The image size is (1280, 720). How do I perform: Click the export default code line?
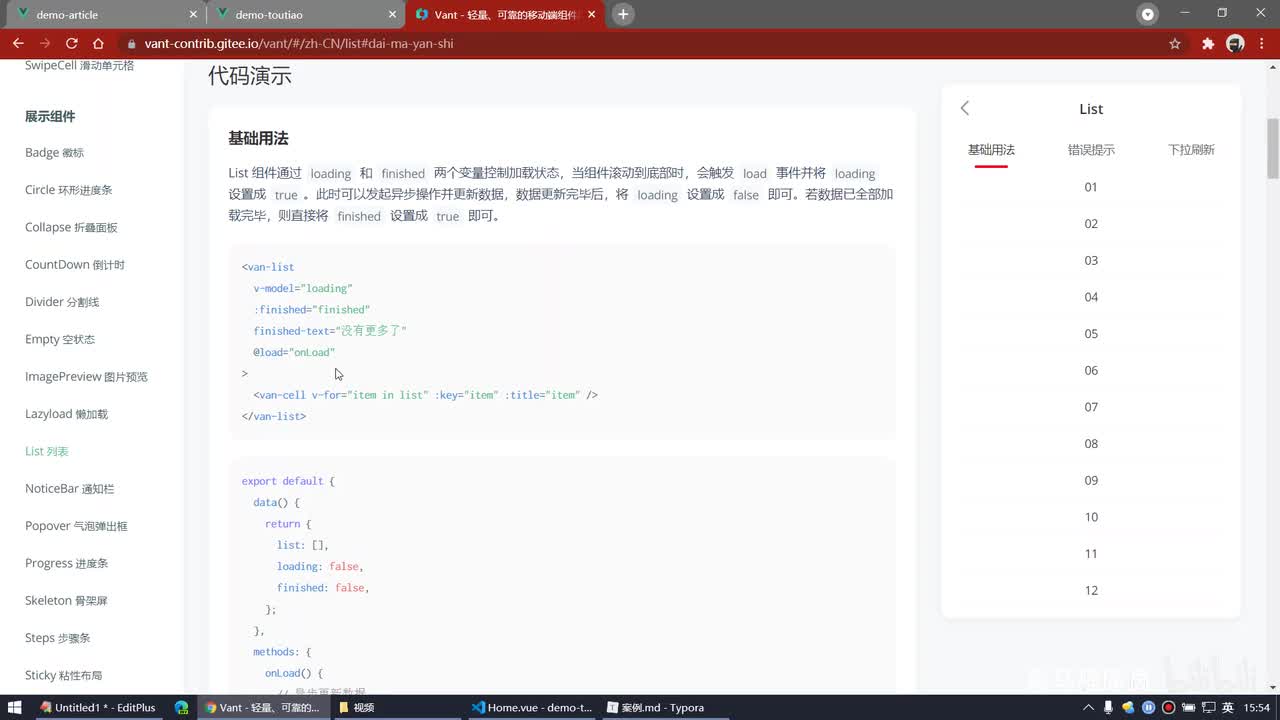[288, 481]
